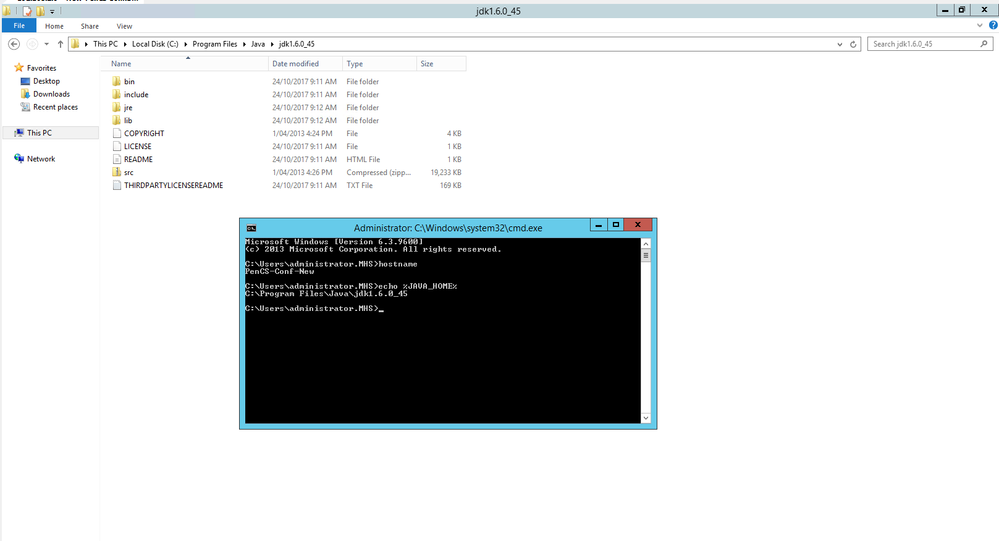Screen dimensions: 999x541
Task: Select the LICENSE file icon
Action: click(117, 146)
